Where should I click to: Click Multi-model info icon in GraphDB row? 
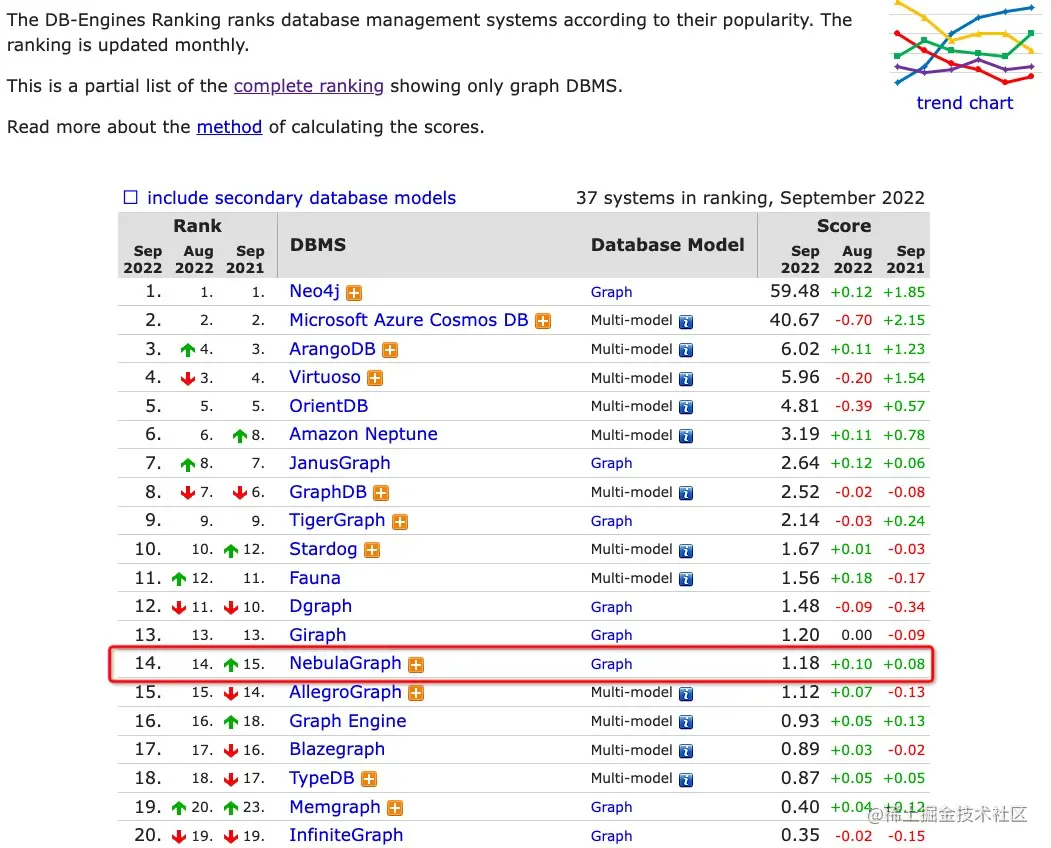(686, 493)
